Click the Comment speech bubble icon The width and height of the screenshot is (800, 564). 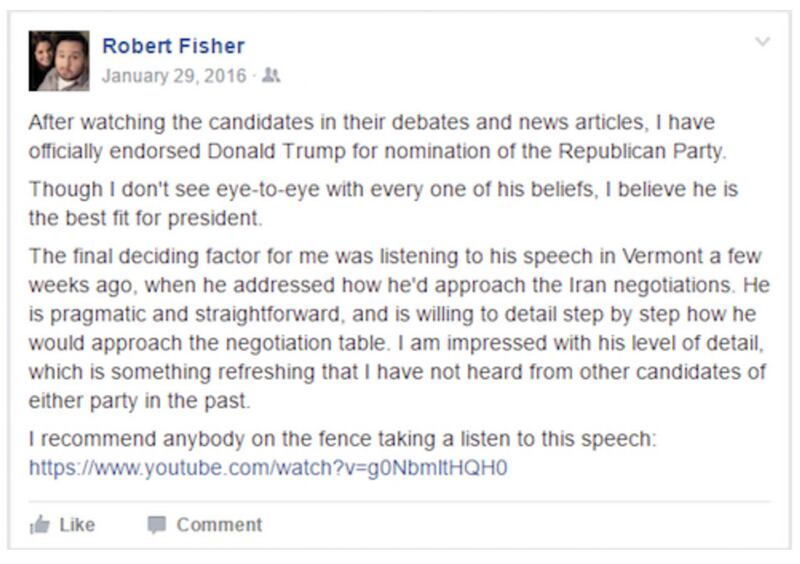point(156,524)
